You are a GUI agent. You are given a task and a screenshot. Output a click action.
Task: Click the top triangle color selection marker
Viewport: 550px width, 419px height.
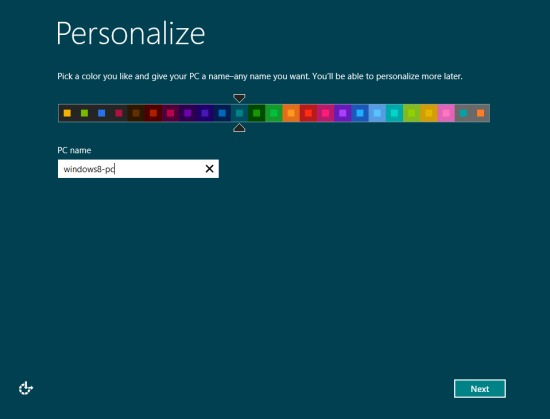tap(239, 98)
